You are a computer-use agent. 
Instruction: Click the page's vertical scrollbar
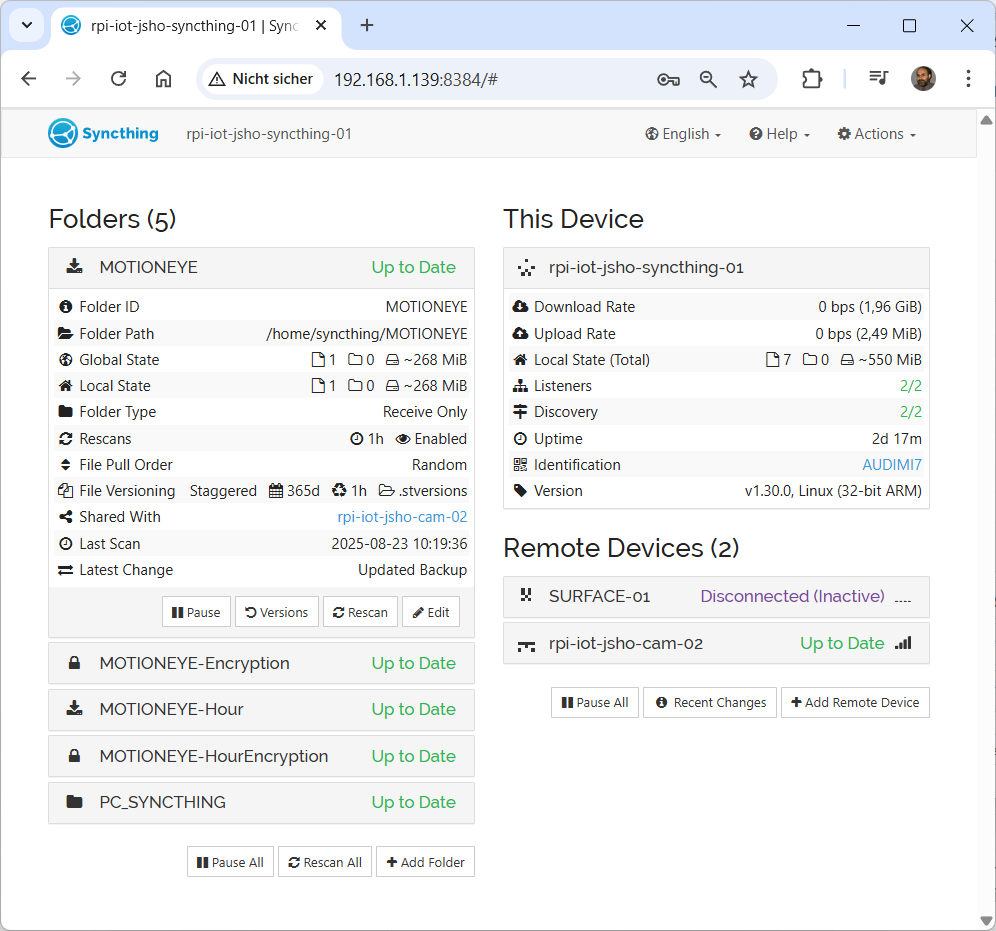pyautogui.click(x=986, y=500)
